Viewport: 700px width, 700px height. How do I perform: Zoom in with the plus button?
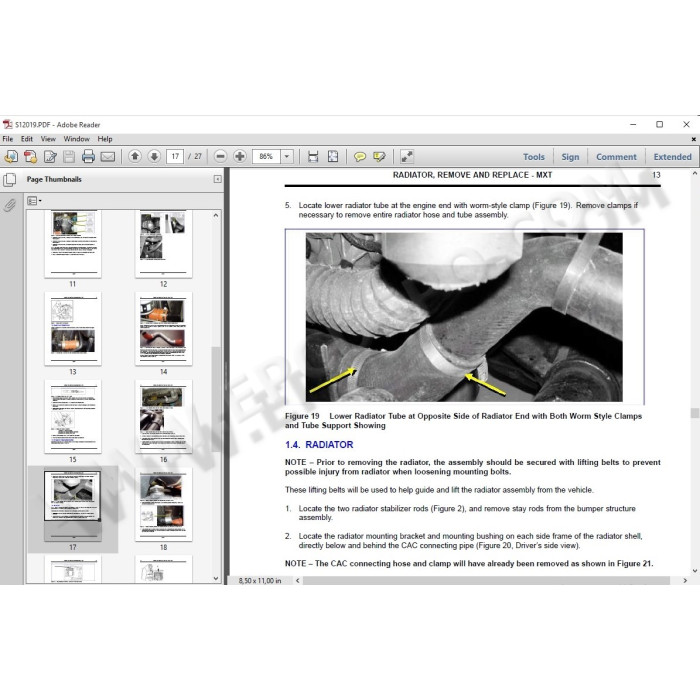pos(240,156)
